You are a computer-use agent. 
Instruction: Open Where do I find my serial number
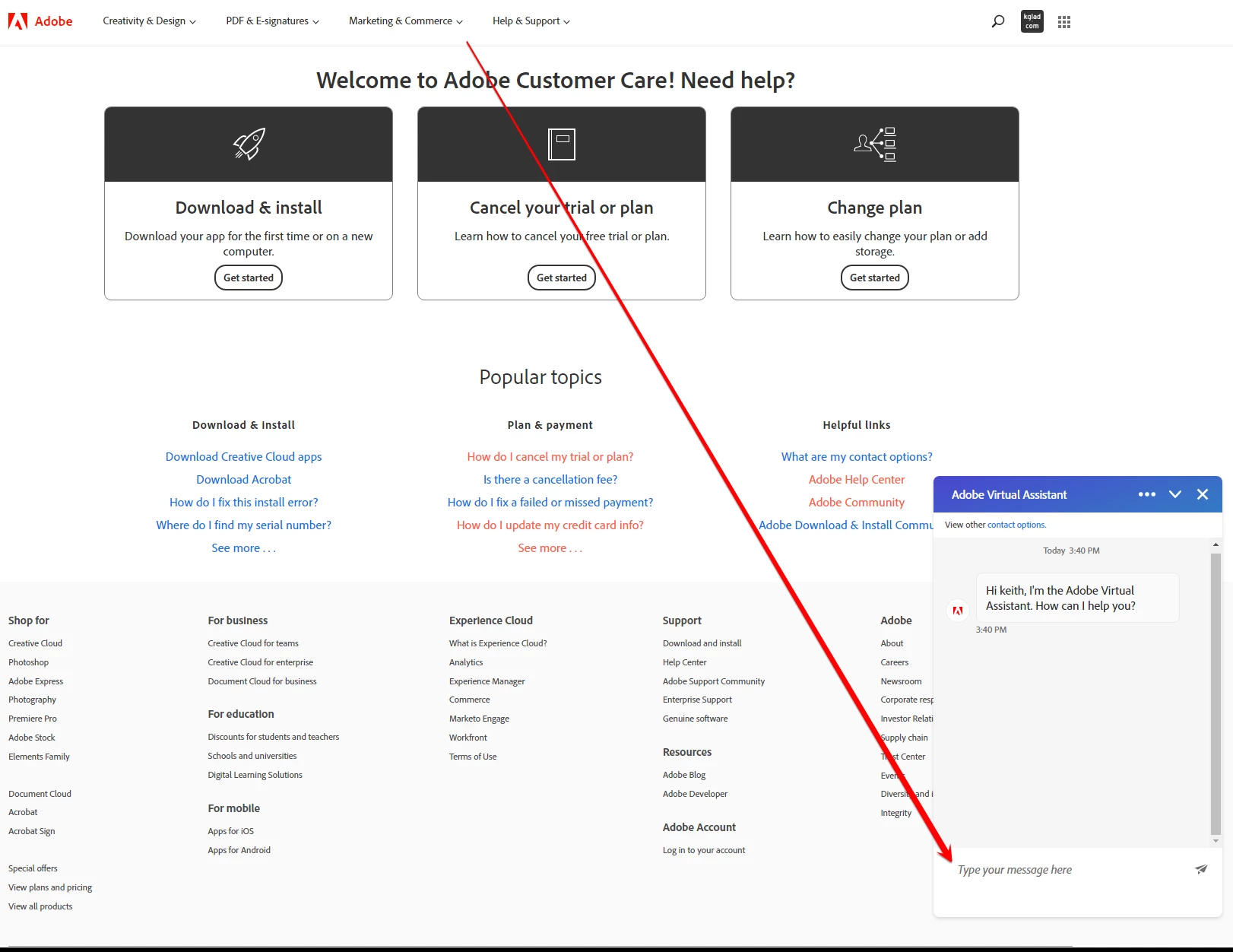(244, 525)
